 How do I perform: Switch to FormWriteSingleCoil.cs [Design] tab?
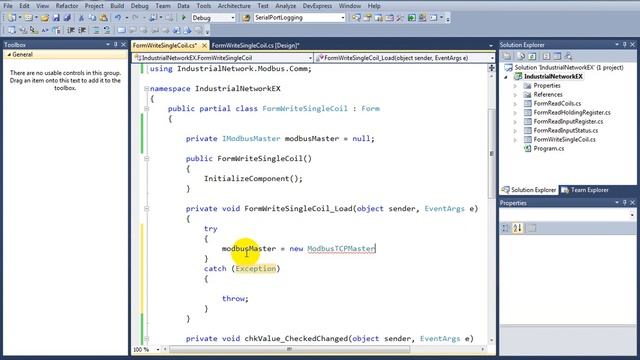click(x=256, y=45)
